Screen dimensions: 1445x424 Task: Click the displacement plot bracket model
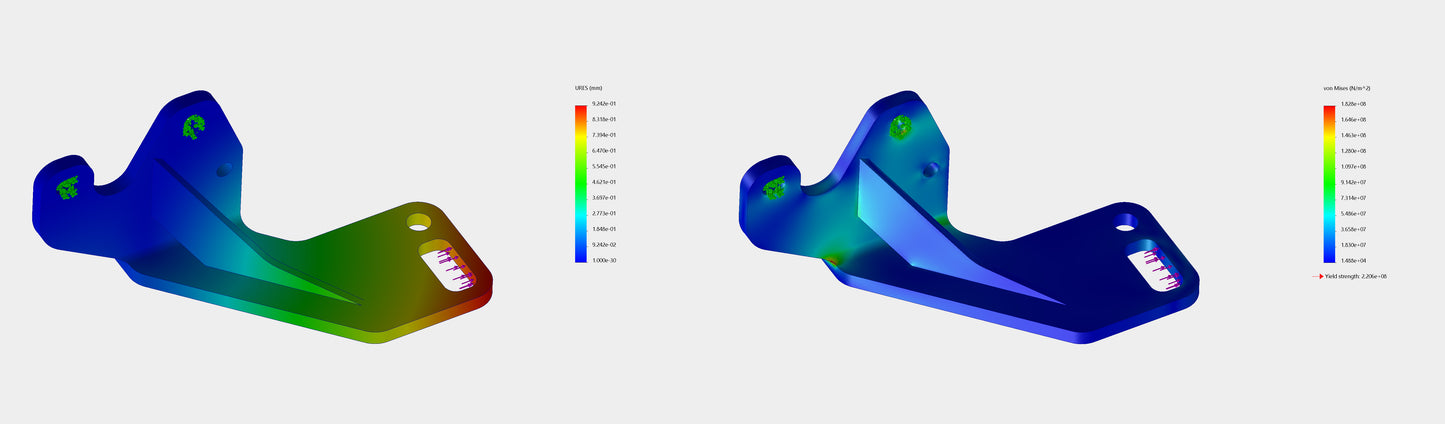point(262,217)
